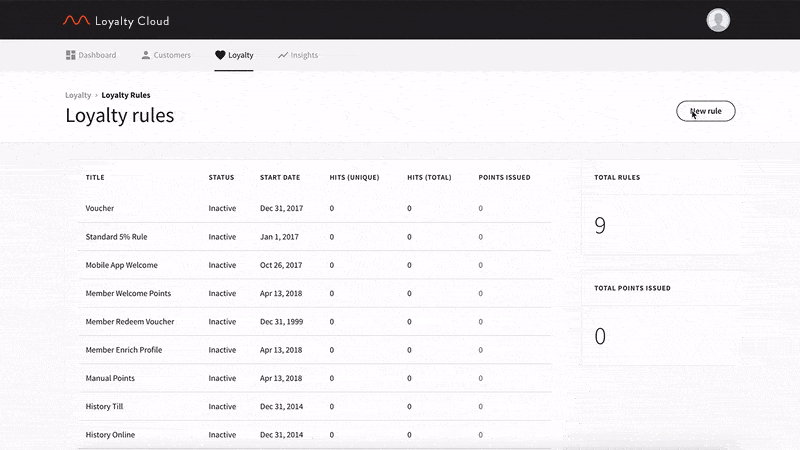Switch to the Customers tab
This screenshot has height=450, width=800.
pyautogui.click(x=166, y=55)
